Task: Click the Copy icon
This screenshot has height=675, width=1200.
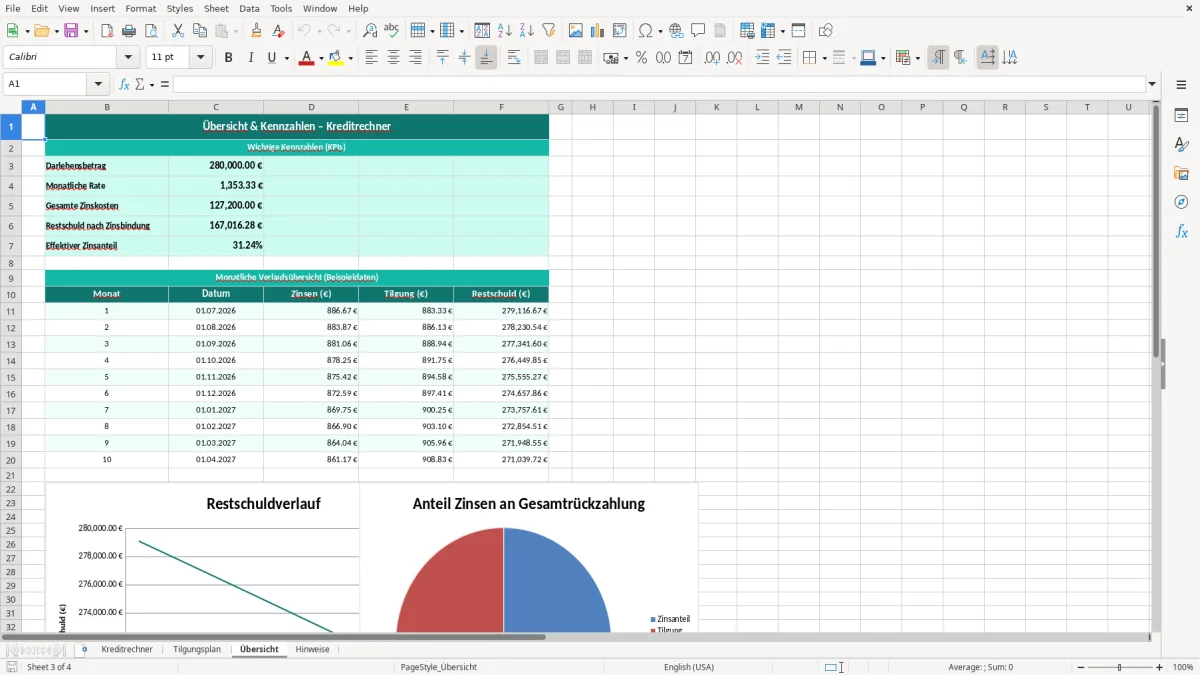Action: point(200,31)
